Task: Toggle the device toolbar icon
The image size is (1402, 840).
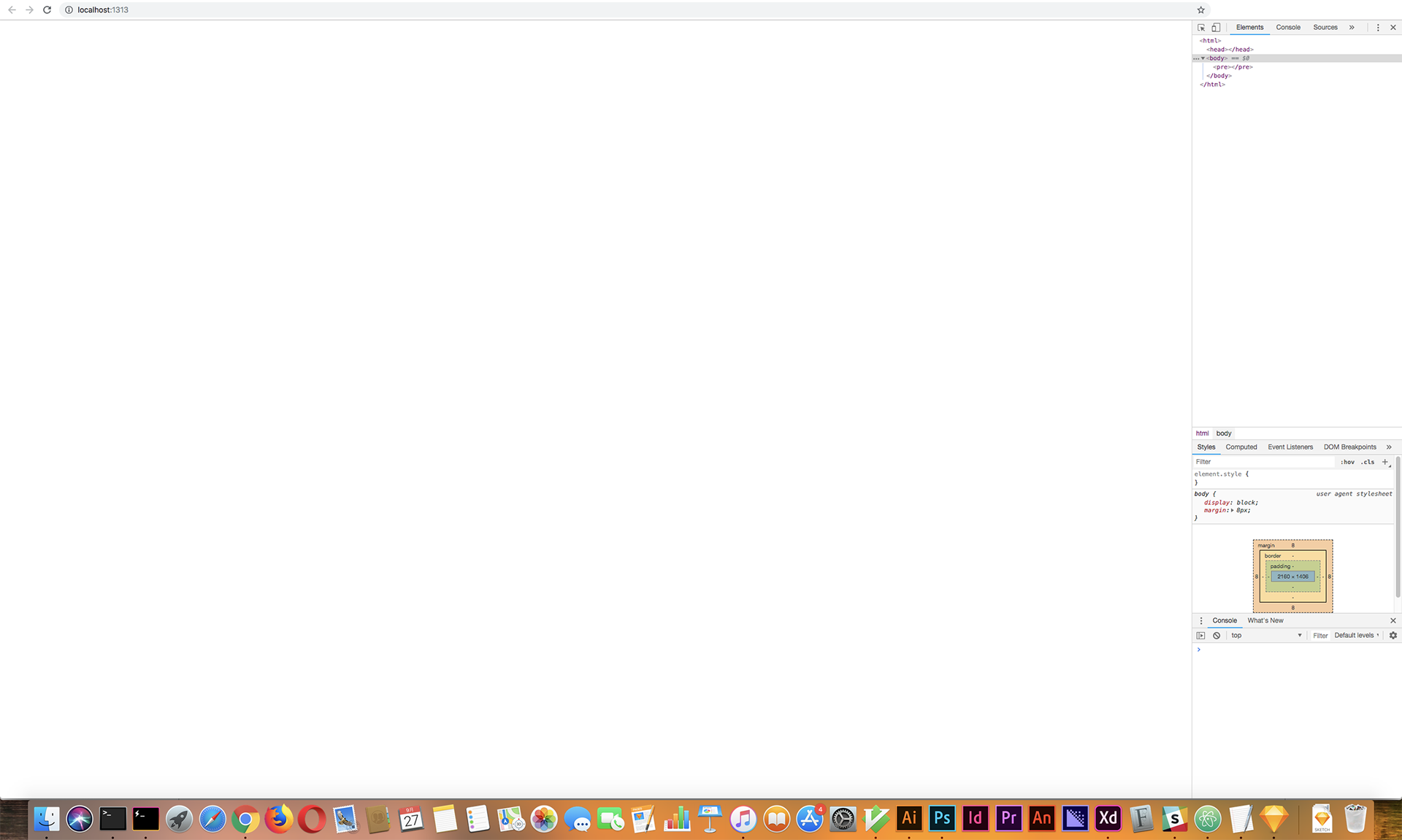Action: tap(1216, 28)
